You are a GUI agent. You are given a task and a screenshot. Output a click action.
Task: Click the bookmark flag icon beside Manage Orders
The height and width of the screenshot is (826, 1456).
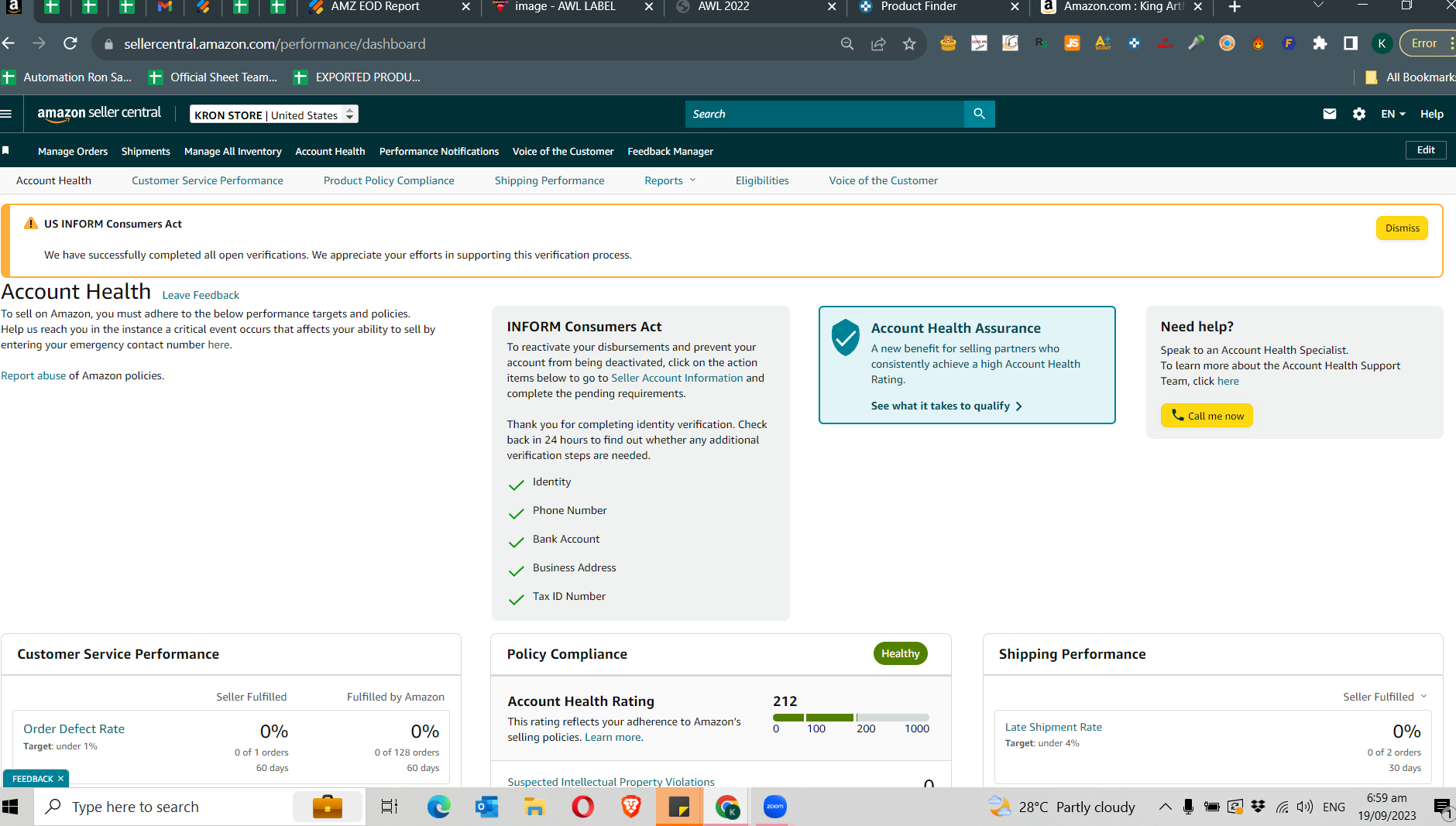[x=5, y=150]
